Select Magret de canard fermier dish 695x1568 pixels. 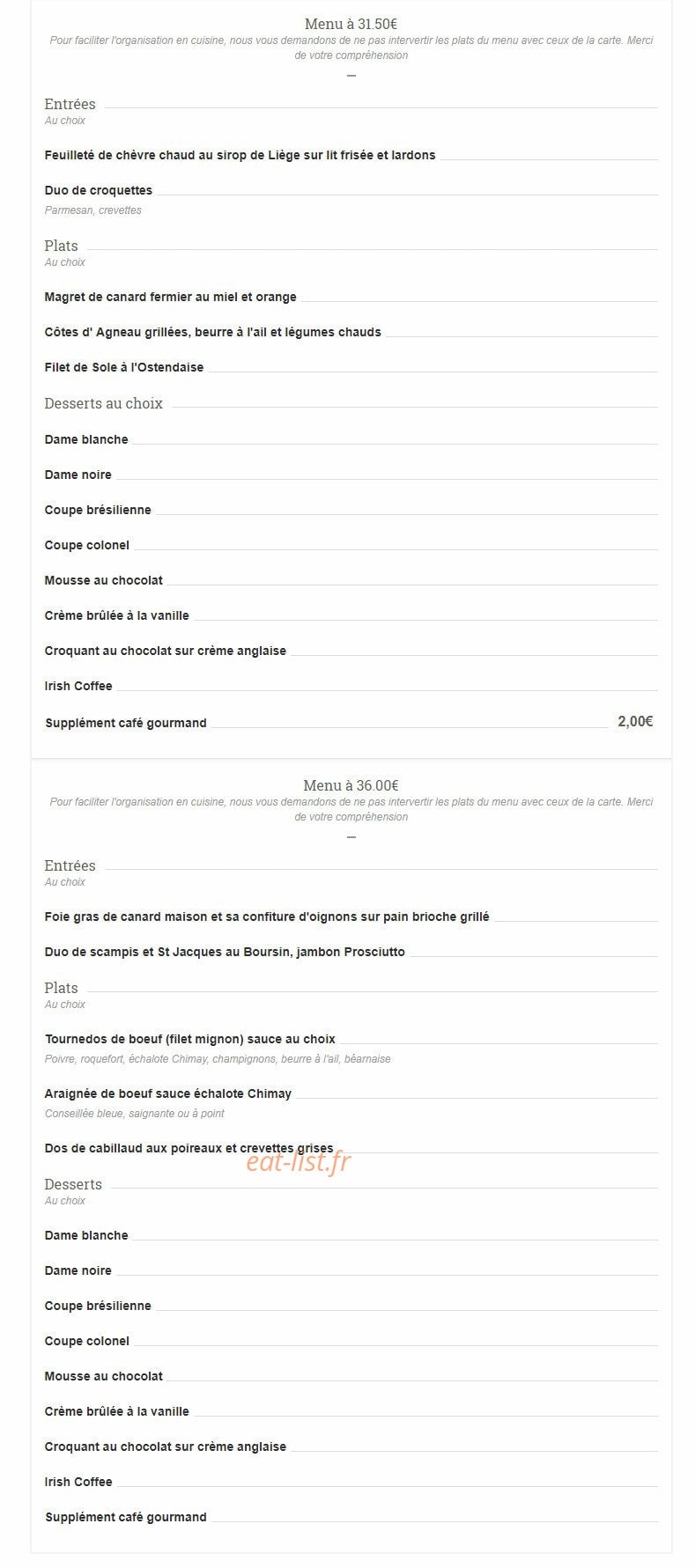point(171,297)
